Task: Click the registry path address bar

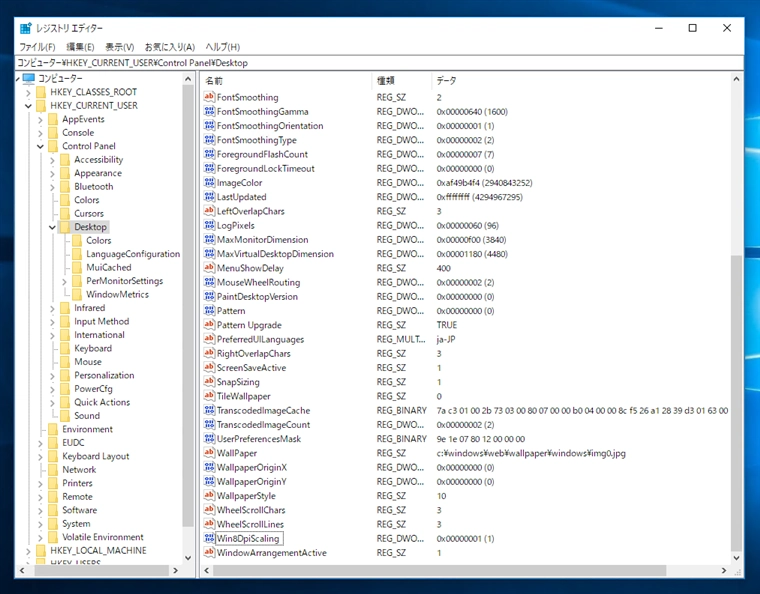Action: coord(380,63)
